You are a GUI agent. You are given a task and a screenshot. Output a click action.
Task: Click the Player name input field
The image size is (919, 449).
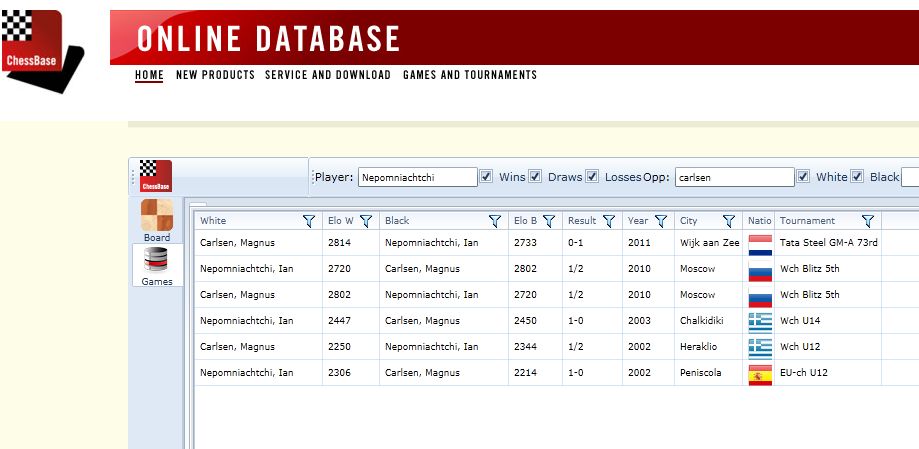coord(417,177)
